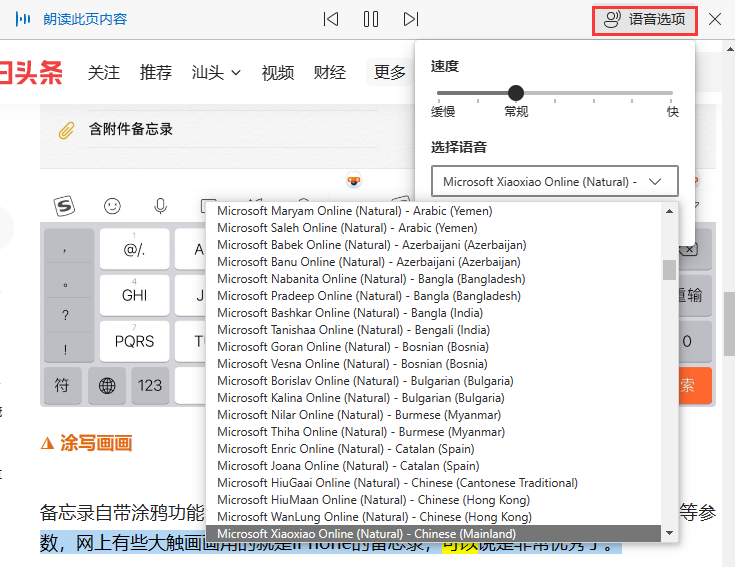Choose Microsoft Babek Azerbaijani voice
Viewport: 735px width, 567px height.
pos(434,245)
